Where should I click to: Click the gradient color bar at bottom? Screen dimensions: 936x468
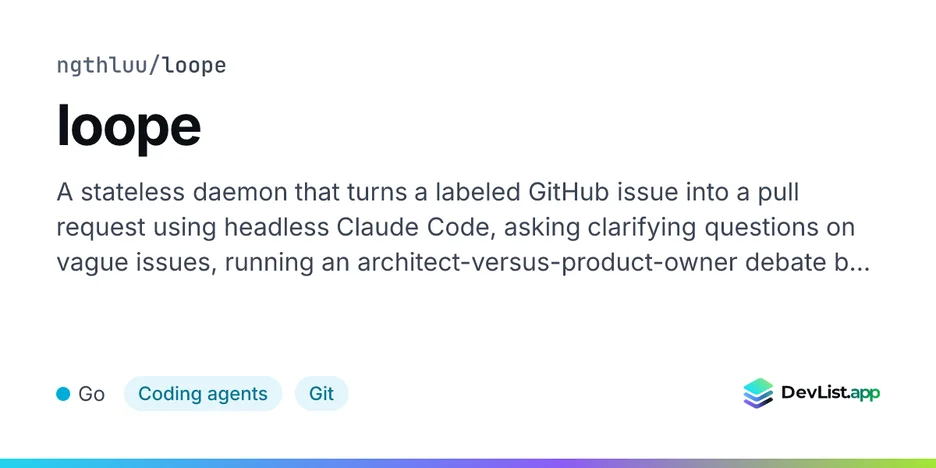point(468,463)
